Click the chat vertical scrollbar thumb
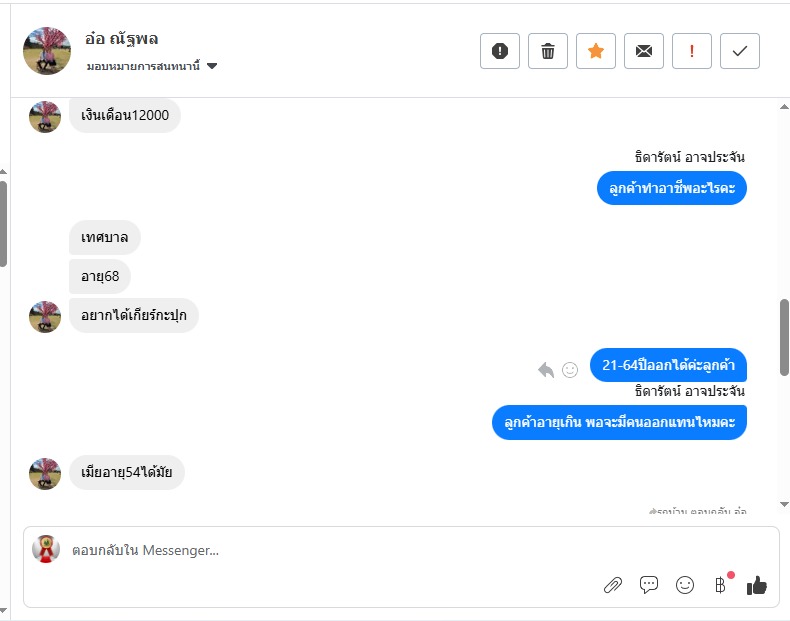This screenshot has width=790, height=621. coord(784,335)
